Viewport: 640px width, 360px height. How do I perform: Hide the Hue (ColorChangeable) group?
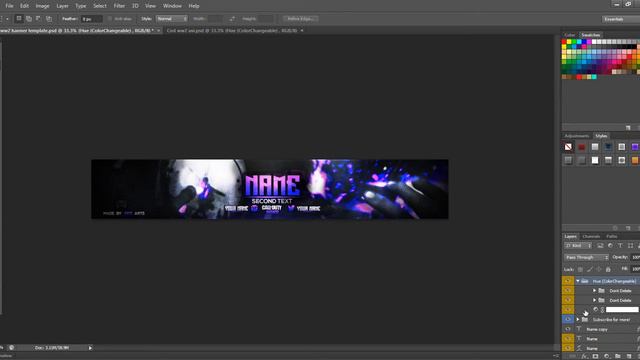(x=568, y=281)
